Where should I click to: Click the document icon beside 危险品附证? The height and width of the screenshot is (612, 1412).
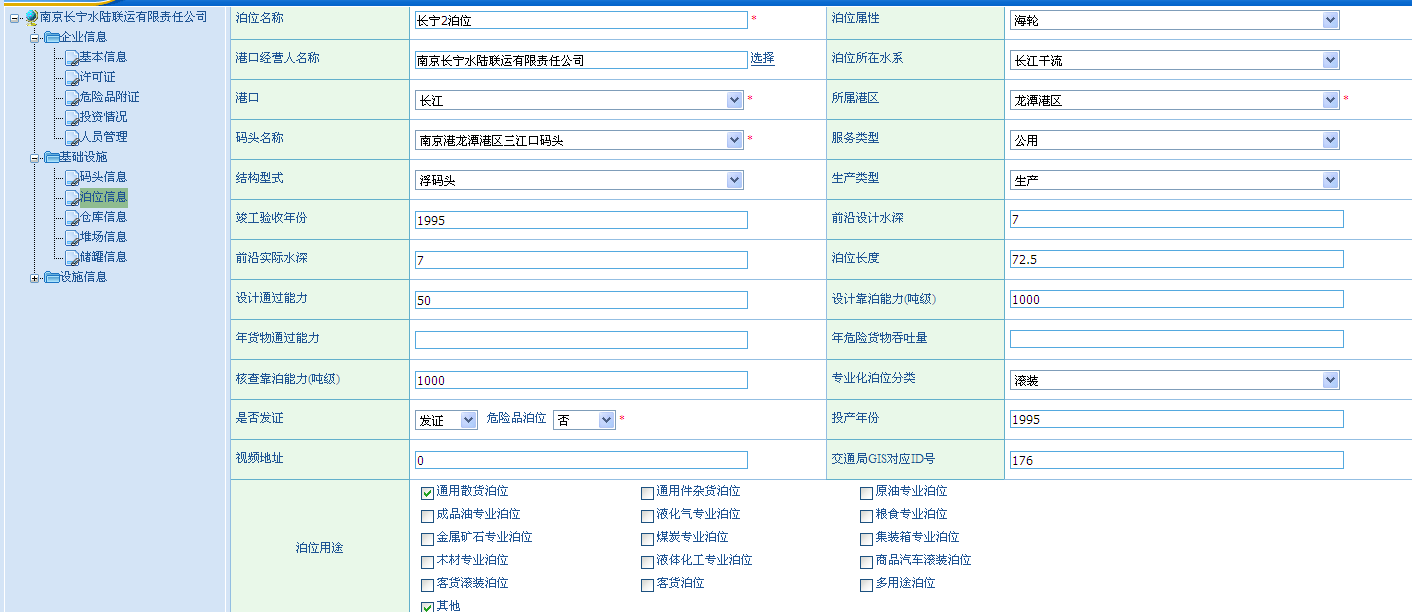coord(71,98)
